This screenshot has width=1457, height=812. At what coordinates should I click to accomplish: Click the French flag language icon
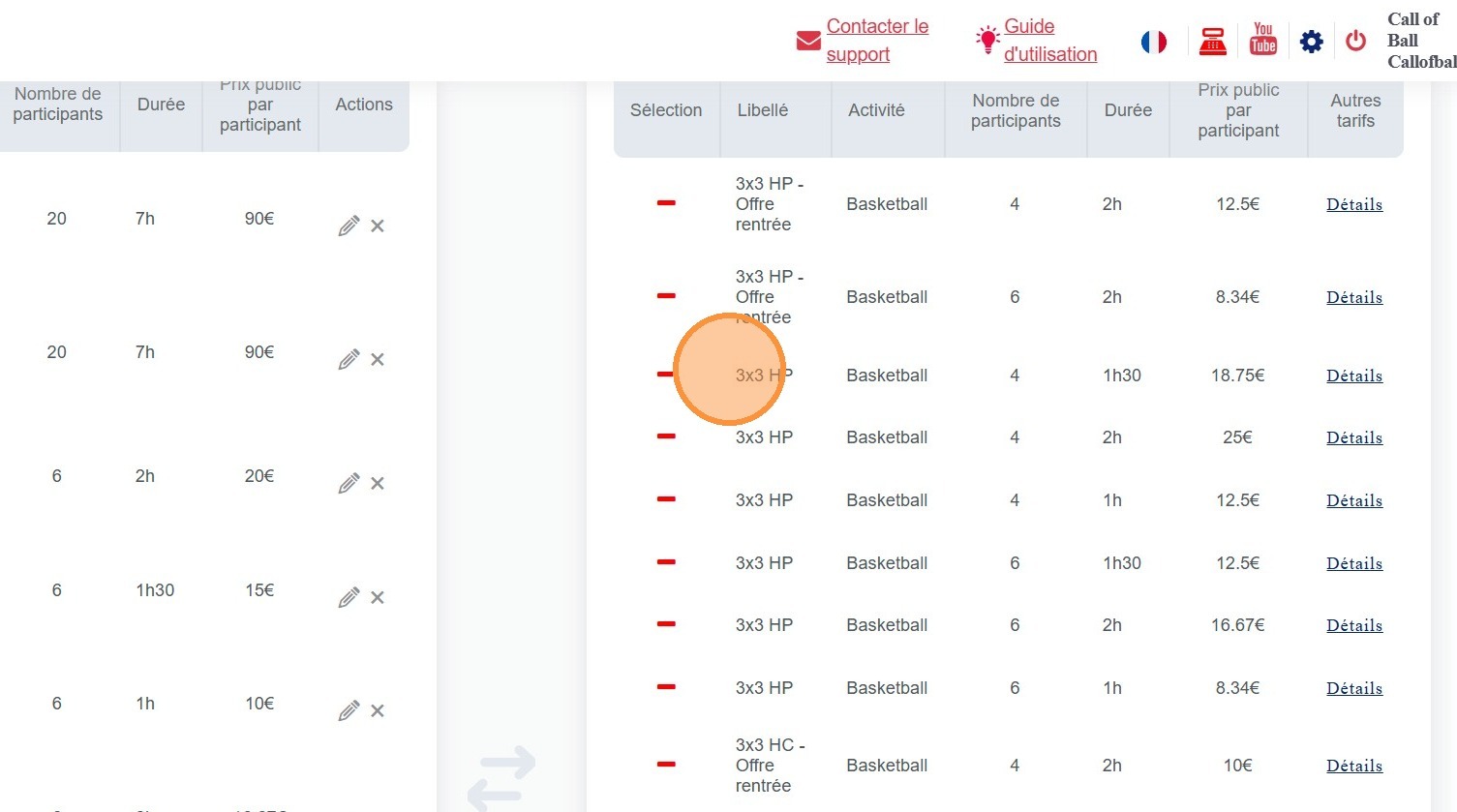click(1153, 42)
